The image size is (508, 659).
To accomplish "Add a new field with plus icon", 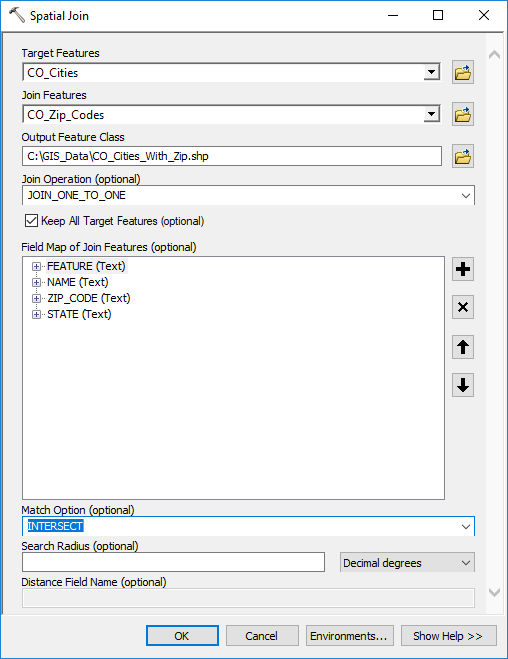I will point(463,269).
